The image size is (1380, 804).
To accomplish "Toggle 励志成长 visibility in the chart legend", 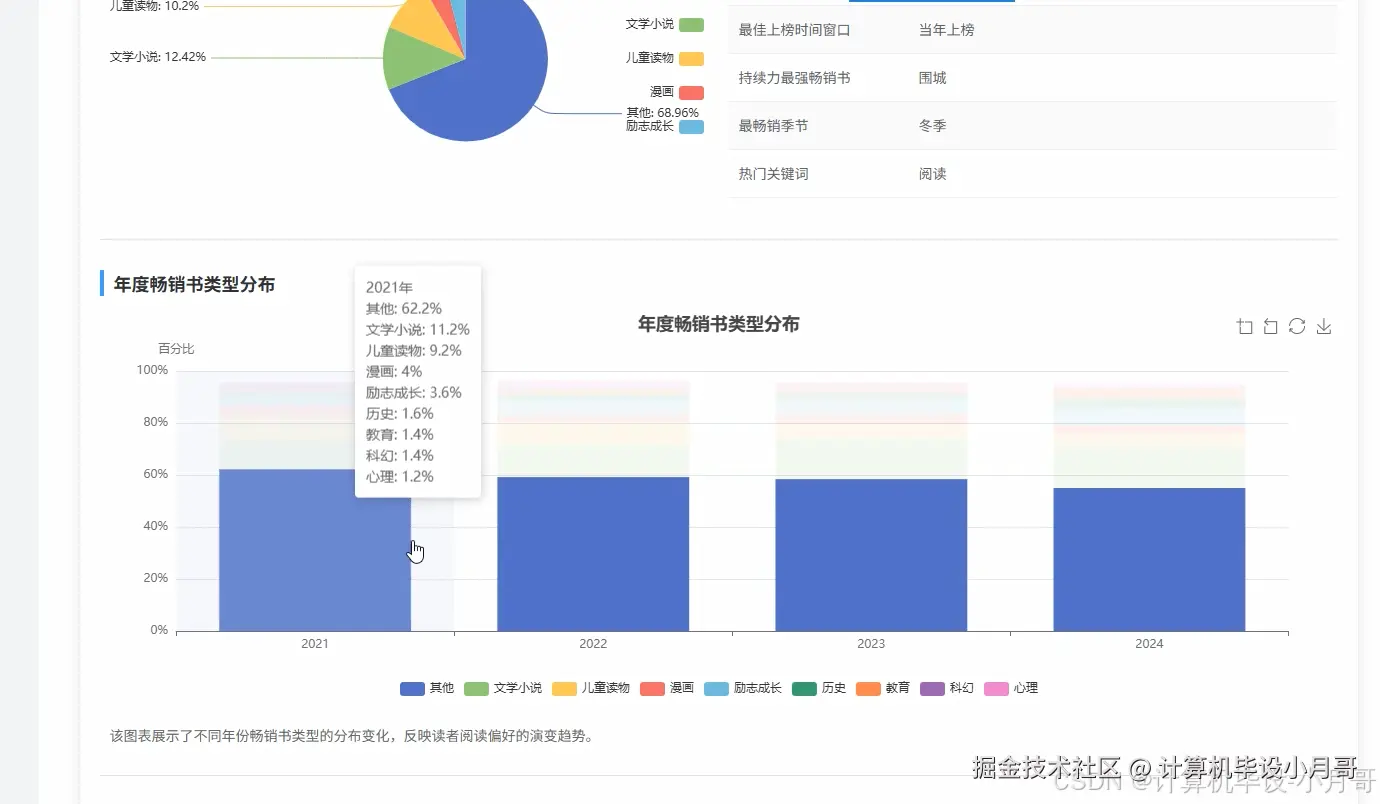I will point(742,688).
